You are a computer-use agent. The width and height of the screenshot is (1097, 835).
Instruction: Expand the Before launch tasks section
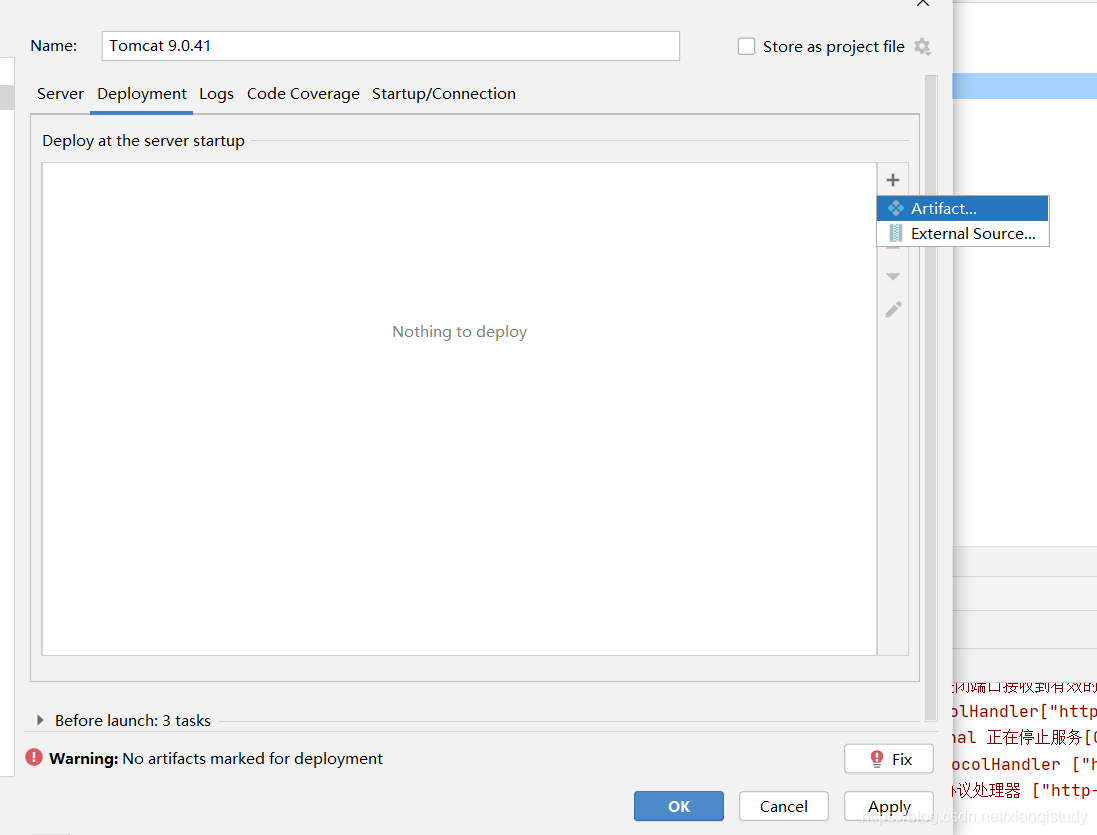click(40, 720)
